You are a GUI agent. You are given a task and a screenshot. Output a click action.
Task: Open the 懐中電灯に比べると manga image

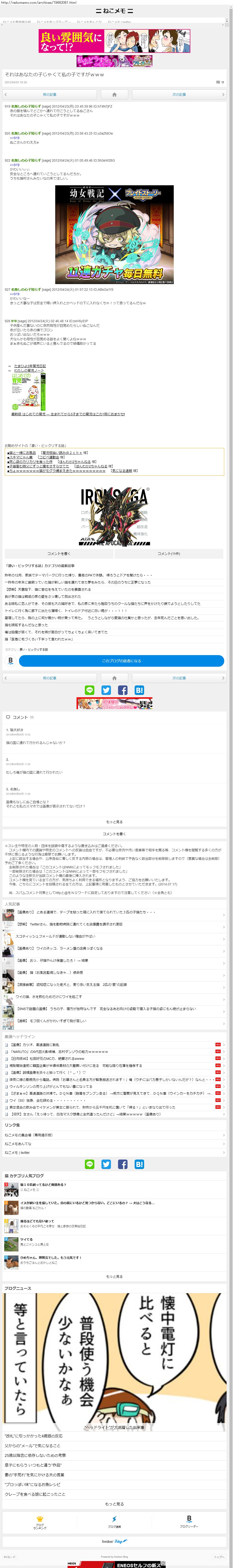pyautogui.click(x=114, y=1362)
